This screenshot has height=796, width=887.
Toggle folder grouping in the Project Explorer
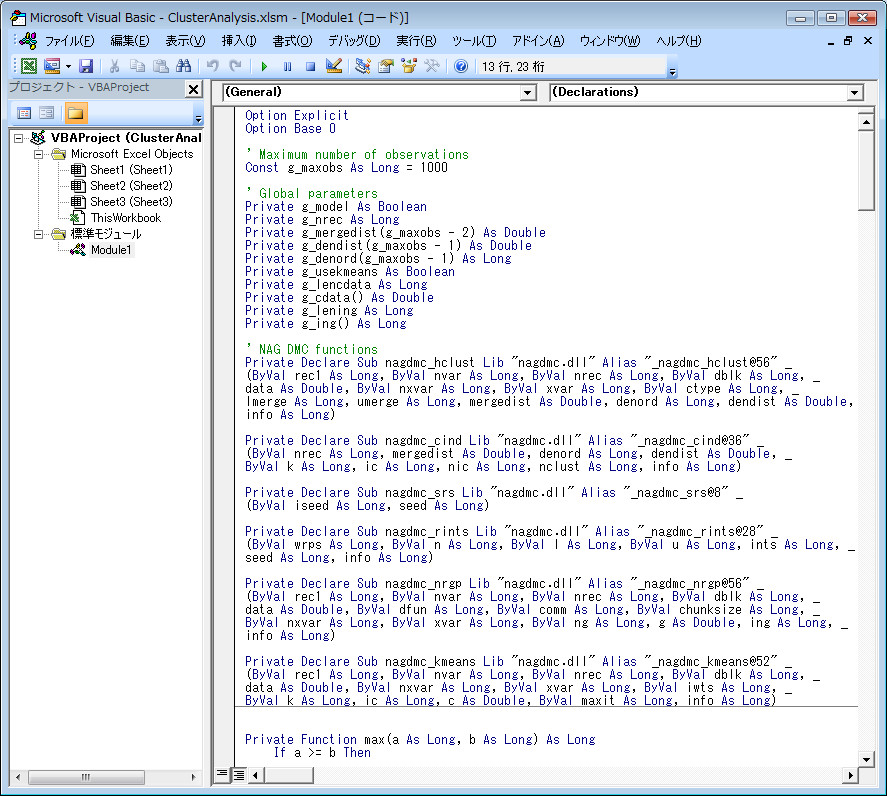pos(78,112)
